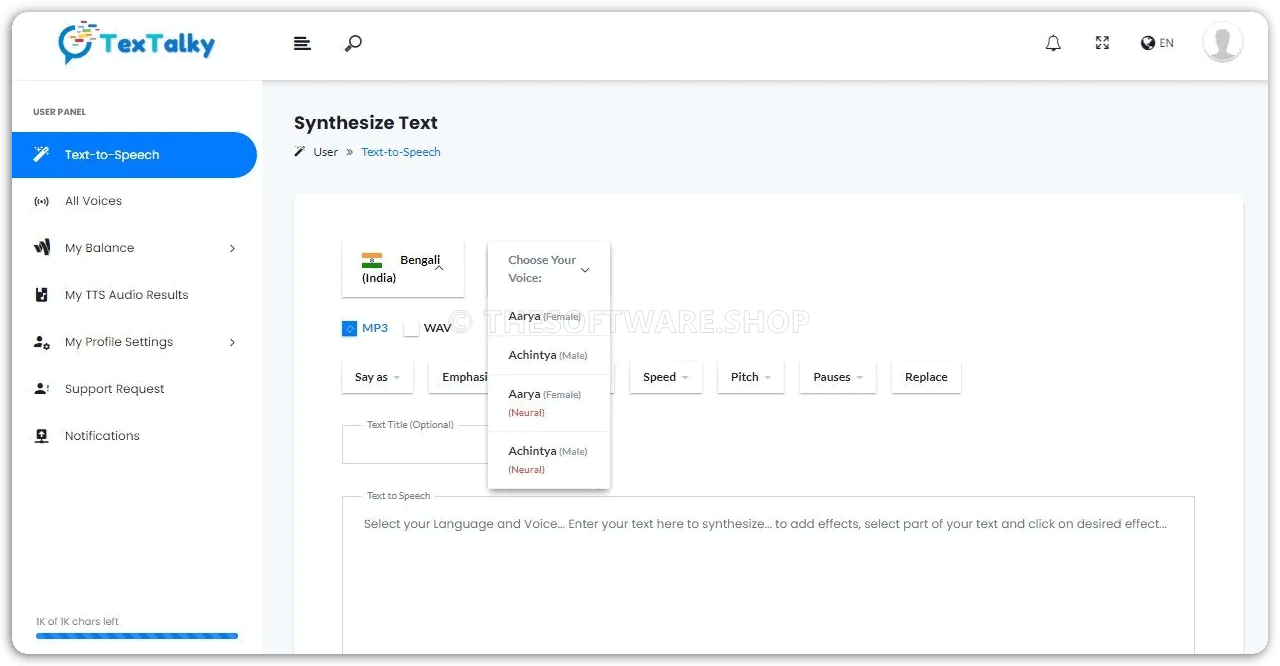Click the Text-to-Speech breadcrumb link
The height and width of the screenshot is (666, 1280).
(x=401, y=152)
